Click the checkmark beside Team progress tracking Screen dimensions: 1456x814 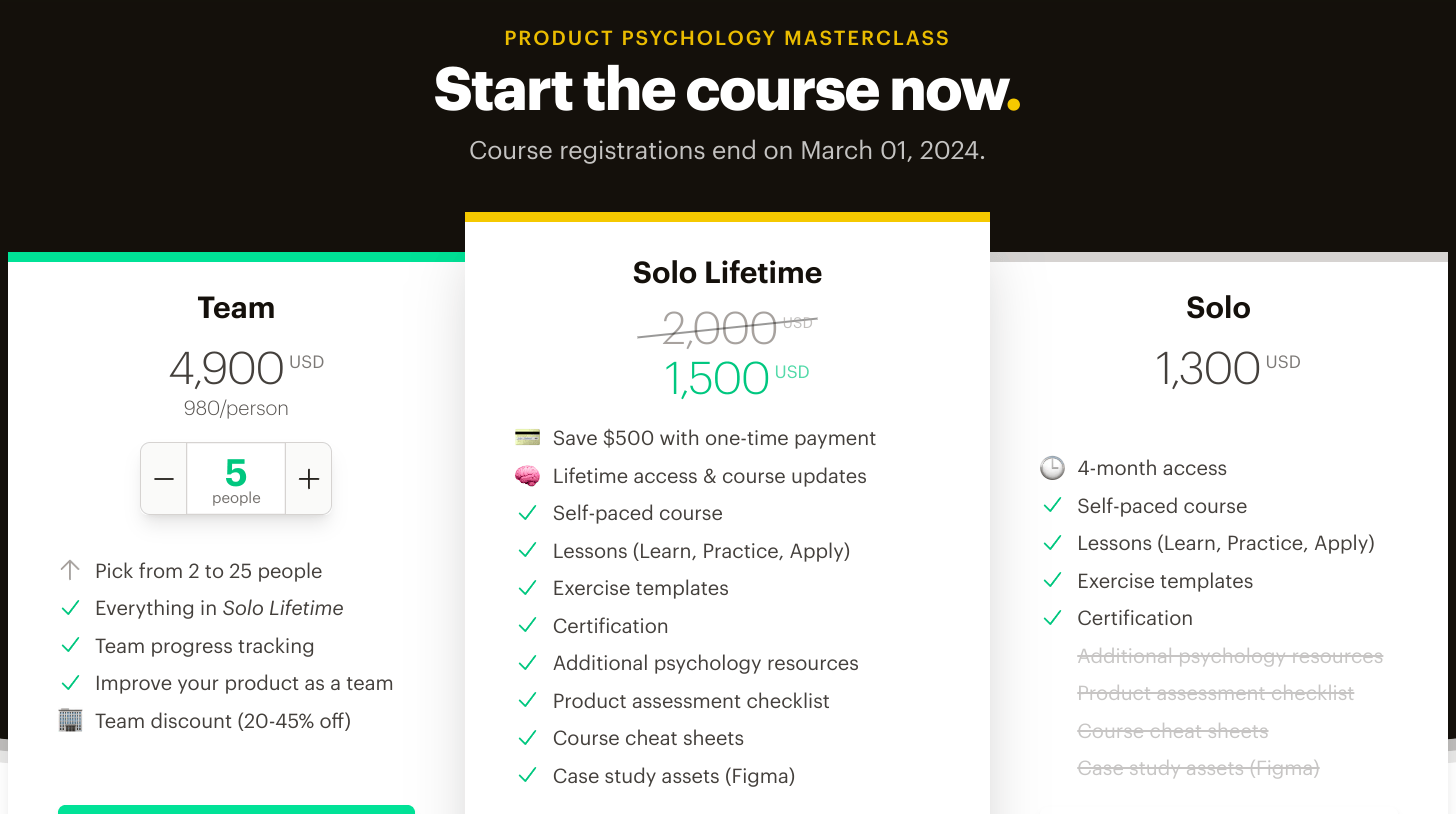click(70, 646)
